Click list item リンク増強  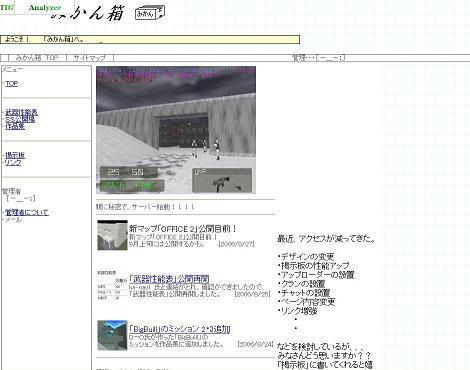[297, 311]
